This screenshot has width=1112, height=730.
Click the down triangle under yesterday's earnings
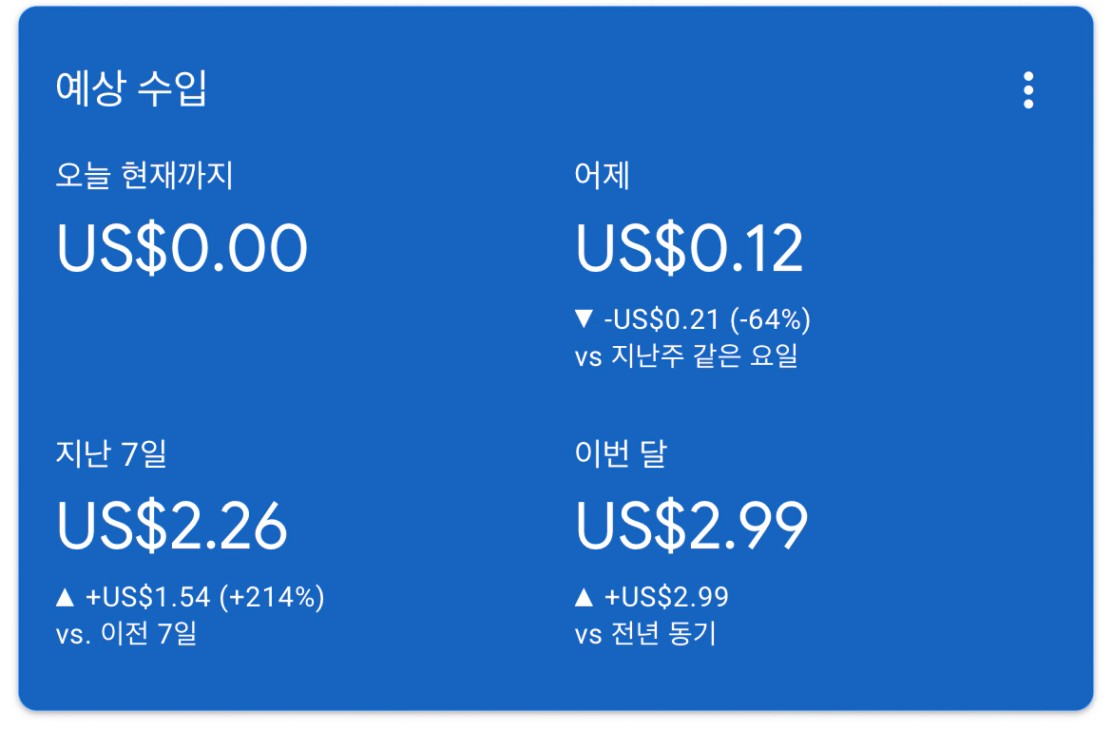(x=585, y=320)
